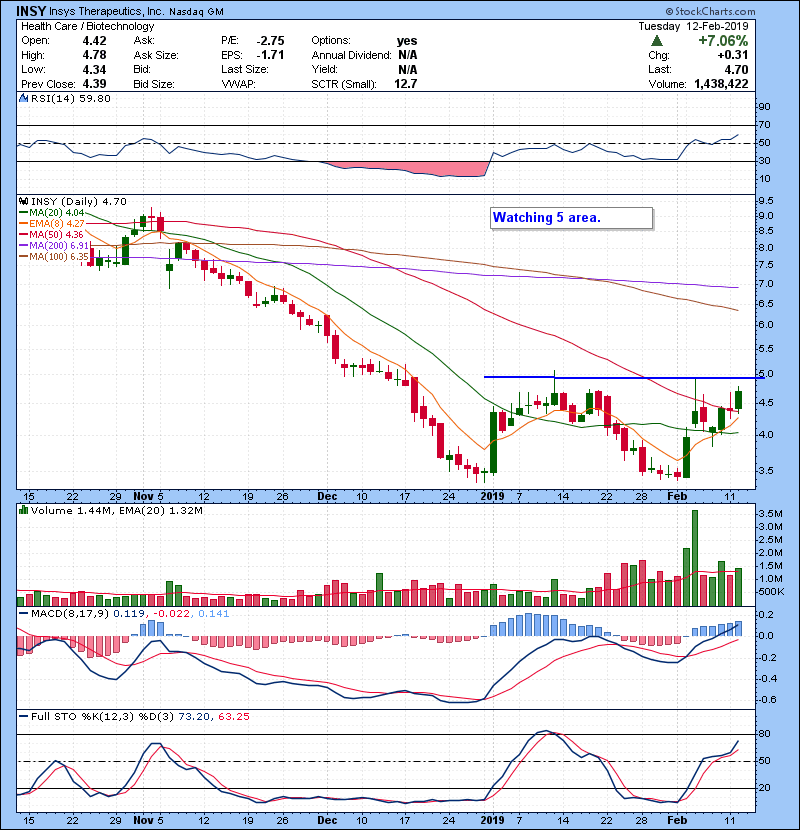Click the Chg value +0.31

point(733,55)
